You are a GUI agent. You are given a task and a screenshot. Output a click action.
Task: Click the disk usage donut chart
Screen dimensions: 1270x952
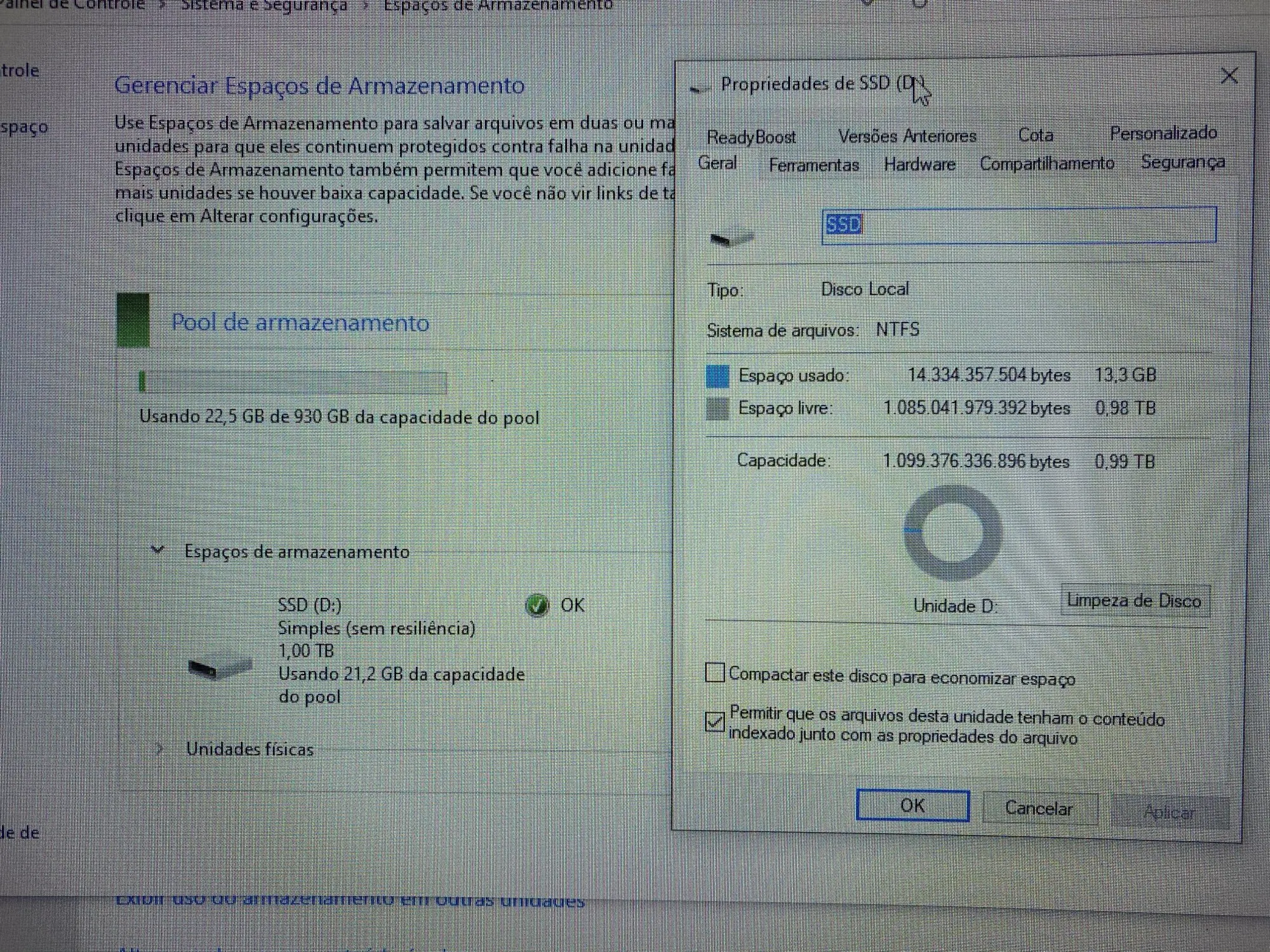point(952,532)
